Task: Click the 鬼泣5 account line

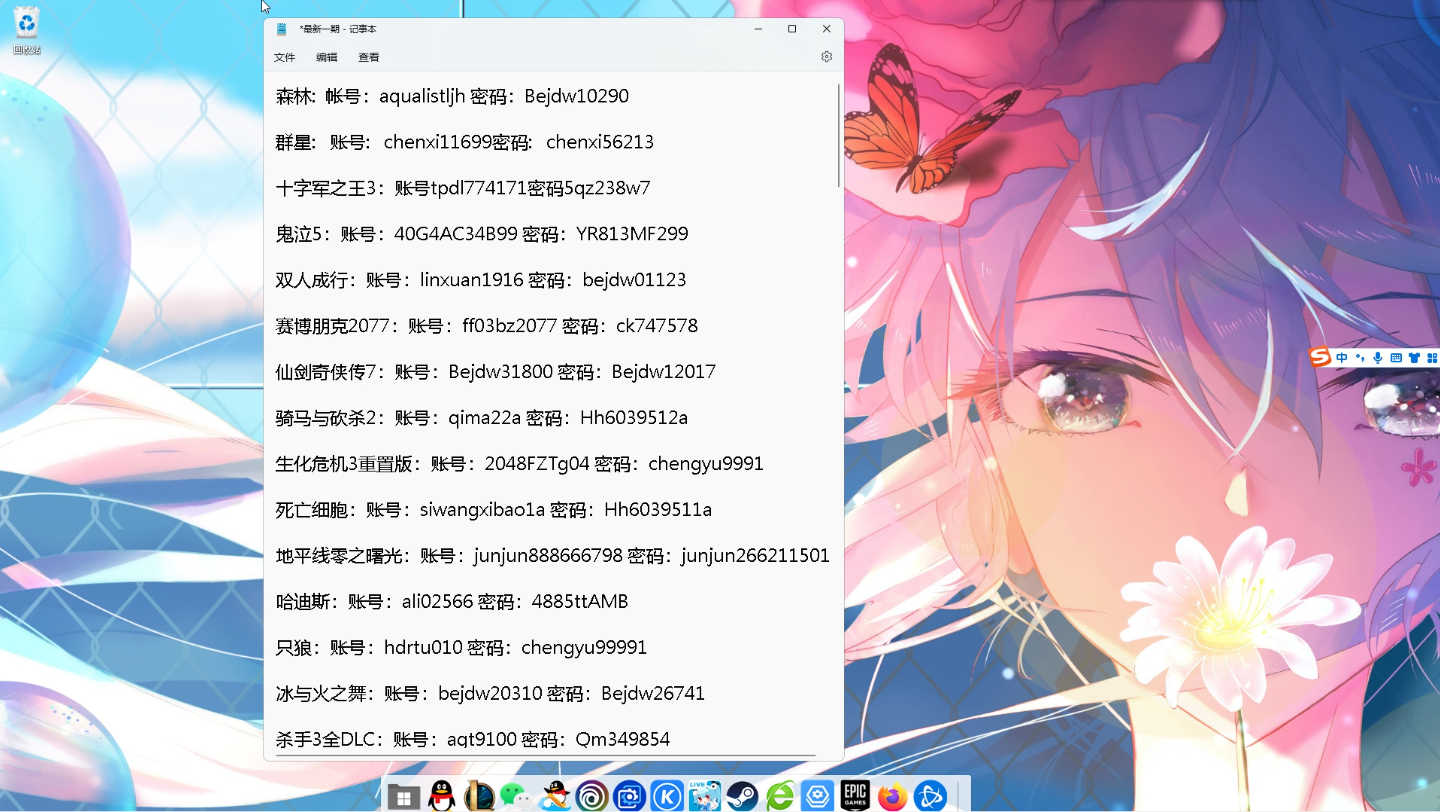Action: pyautogui.click(x=482, y=234)
